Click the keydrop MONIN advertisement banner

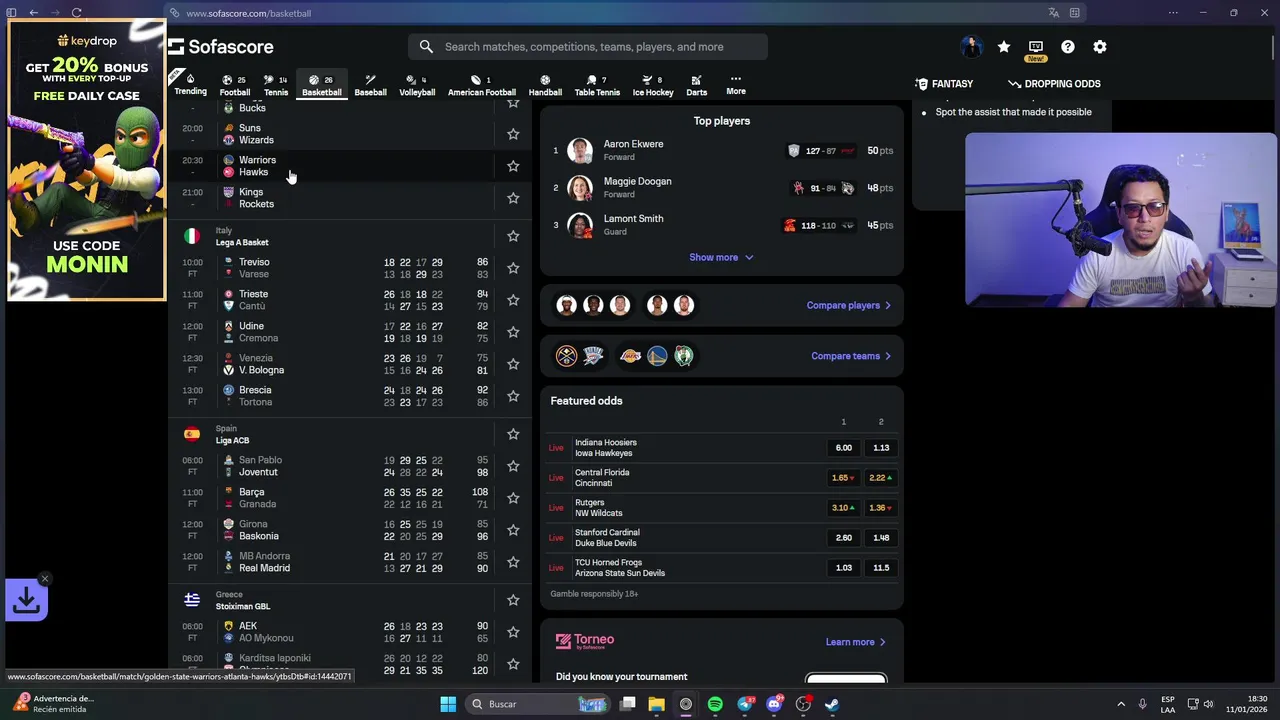(x=86, y=160)
